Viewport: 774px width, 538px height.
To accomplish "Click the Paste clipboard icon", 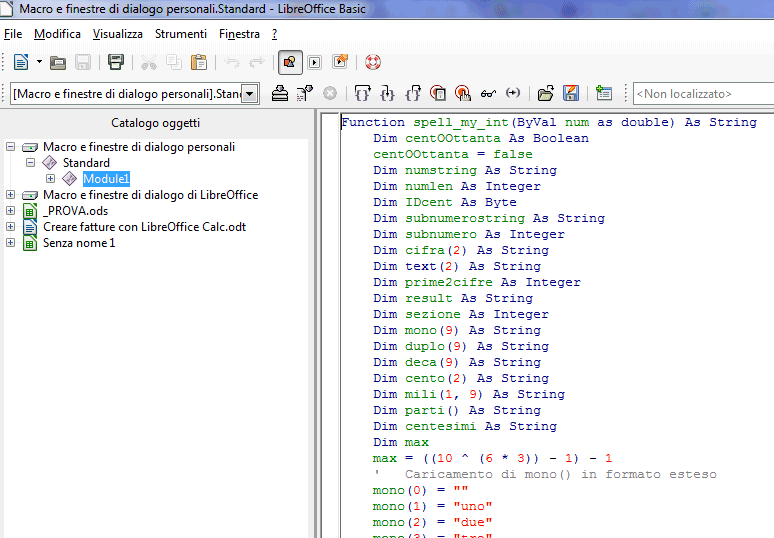I will [x=199, y=63].
